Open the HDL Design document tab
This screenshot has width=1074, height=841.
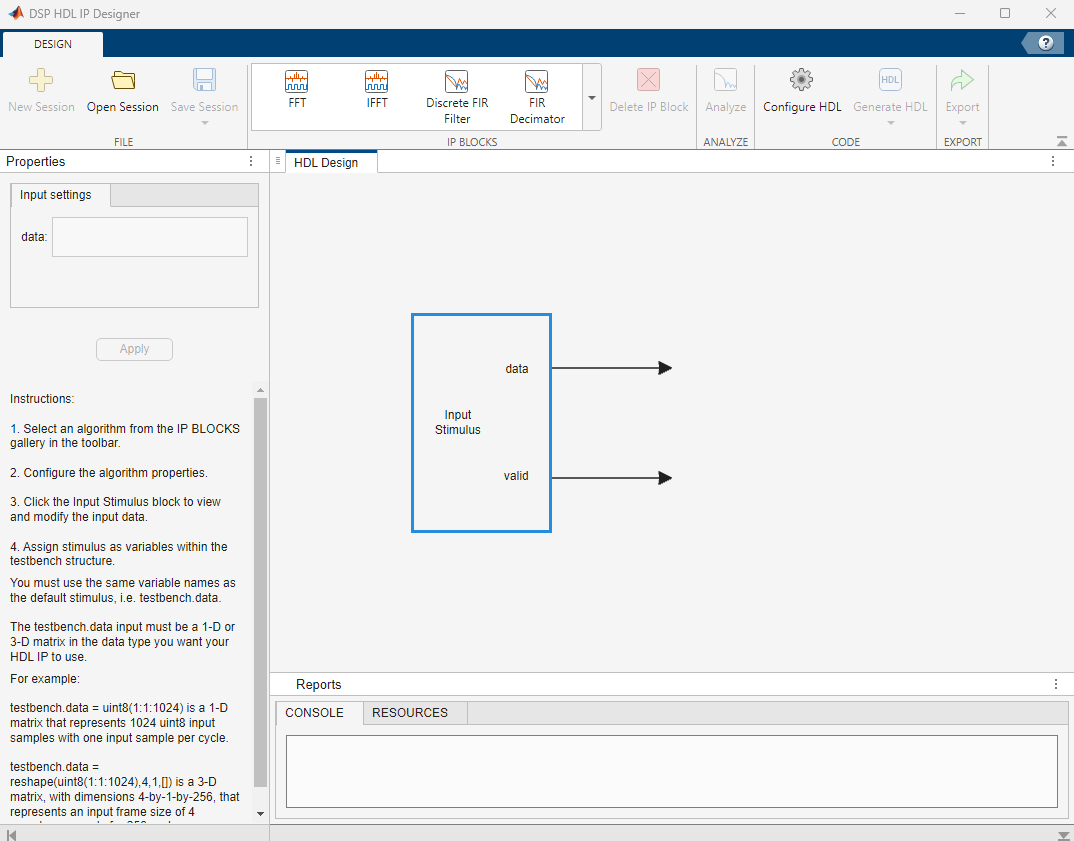(326, 162)
